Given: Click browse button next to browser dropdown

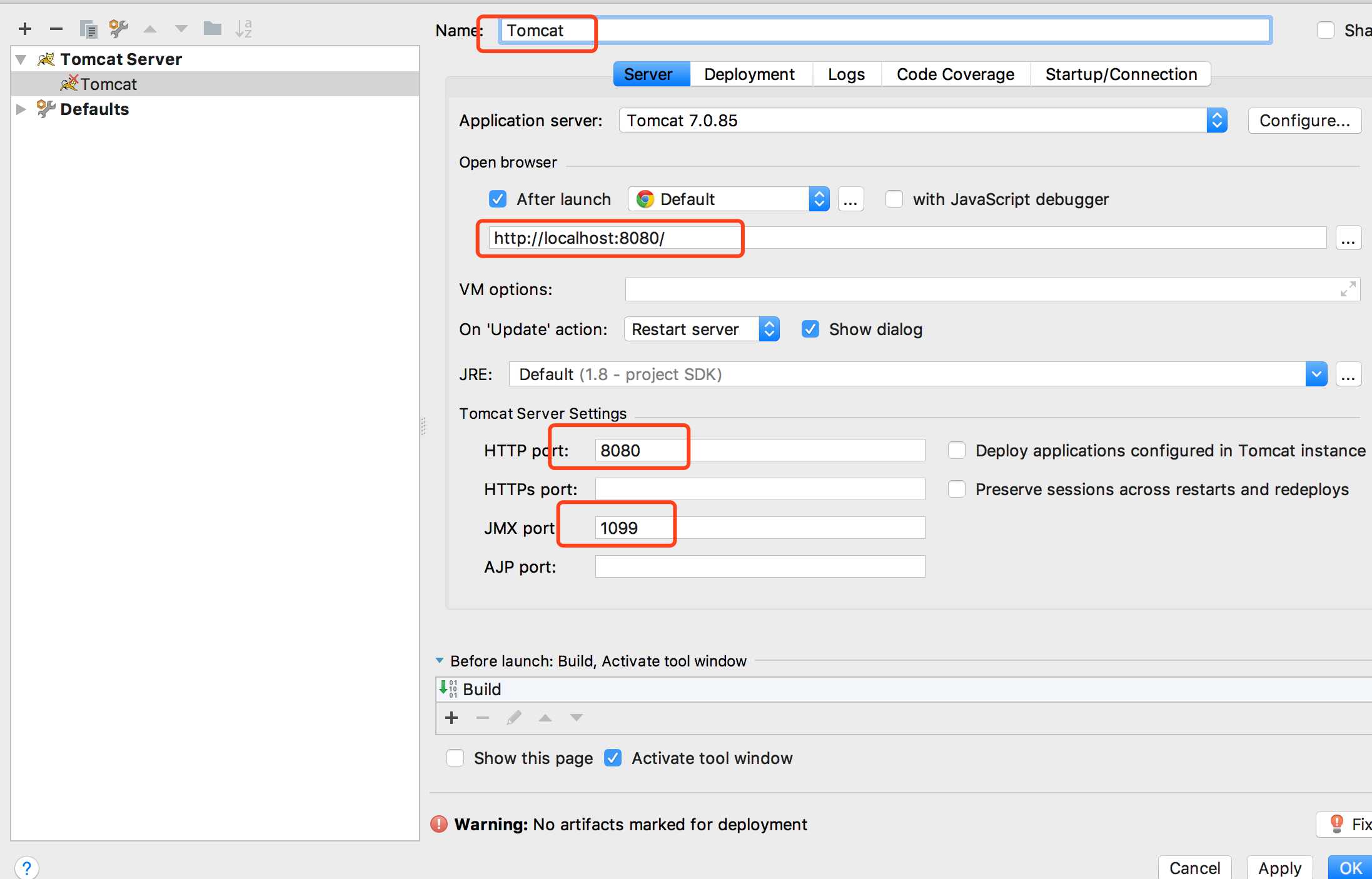Looking at the screenshot, I should click(x=850, y=199).
